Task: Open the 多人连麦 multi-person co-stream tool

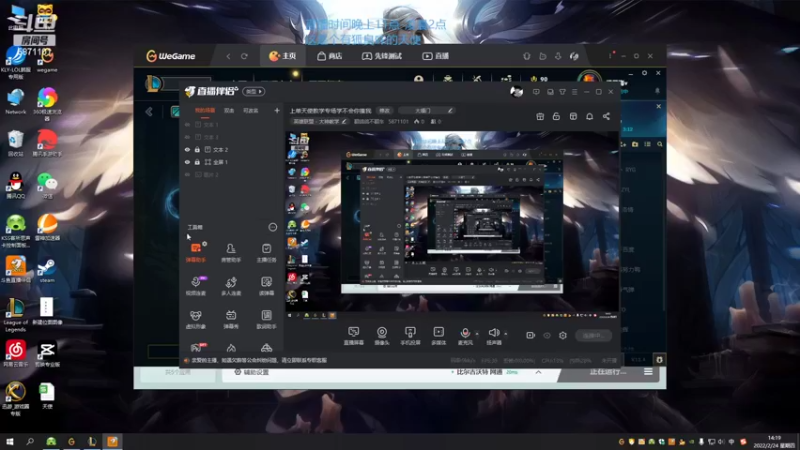Action: pos(231,286)
